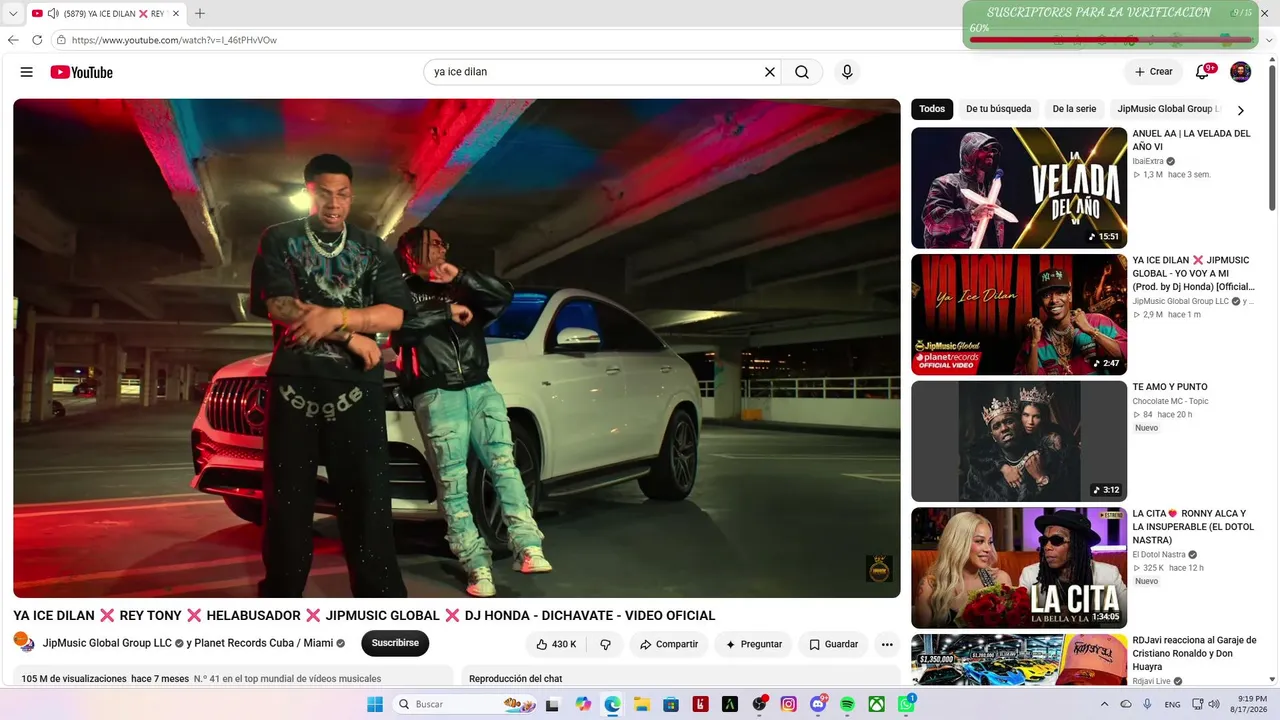This screenshot has width=1280, height=720.
Task: Open IbaiExtra channel link
Action: [1148, 161]
